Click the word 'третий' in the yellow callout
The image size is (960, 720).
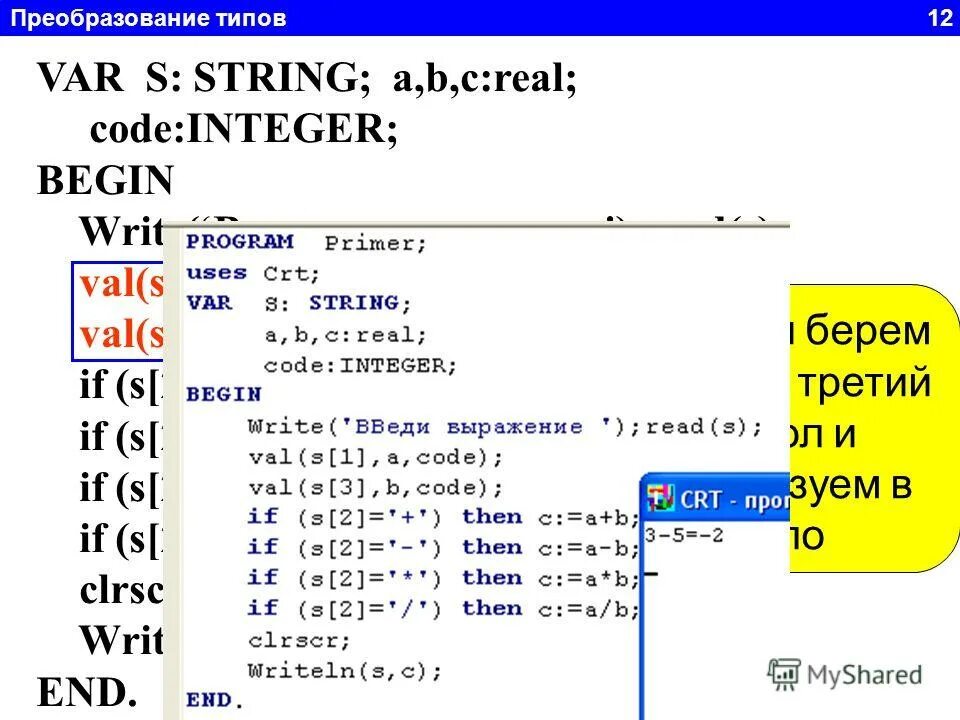tap(864, 383)
